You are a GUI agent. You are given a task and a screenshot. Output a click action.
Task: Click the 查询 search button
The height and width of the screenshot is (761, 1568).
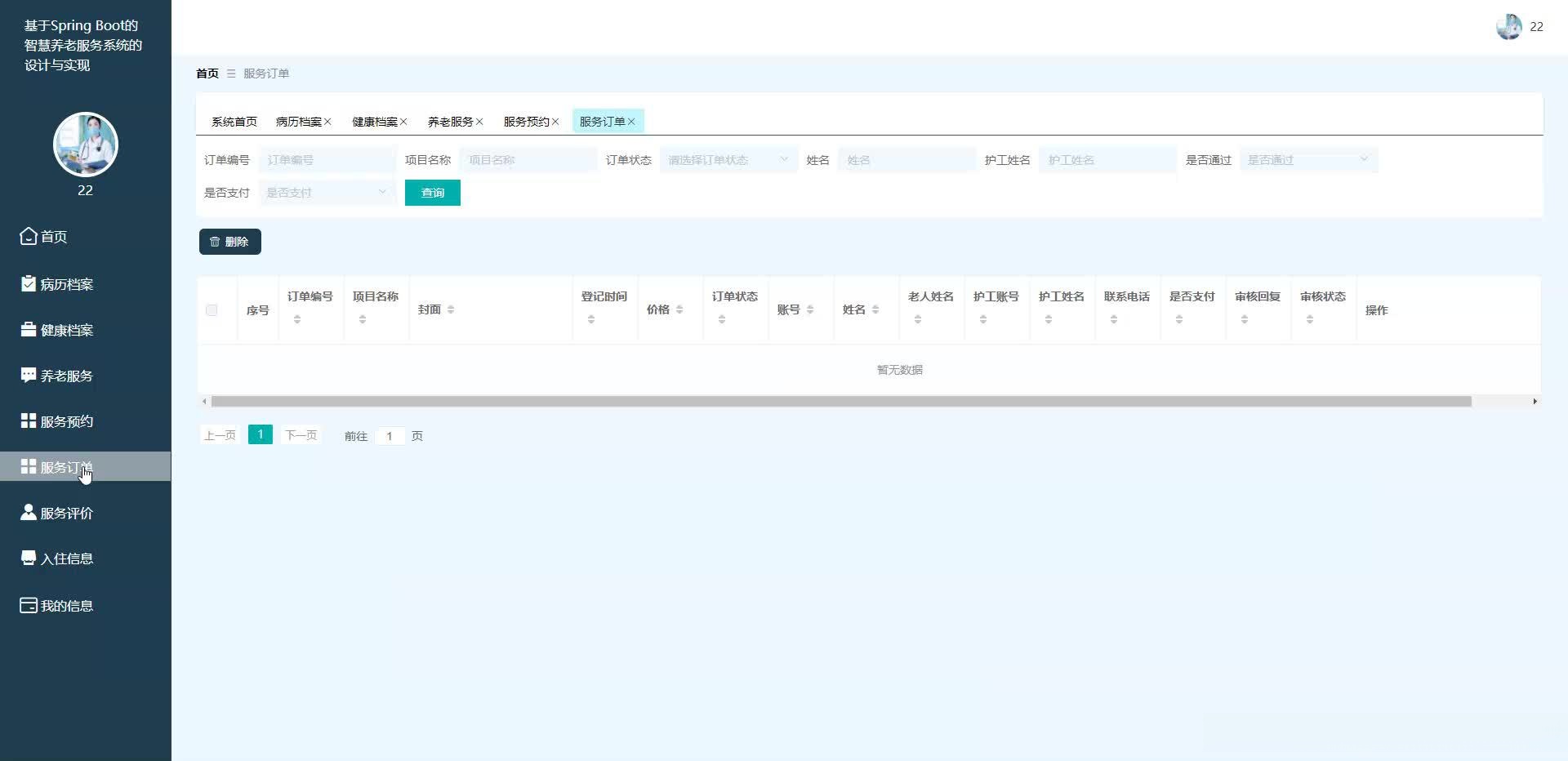point(433,193)
